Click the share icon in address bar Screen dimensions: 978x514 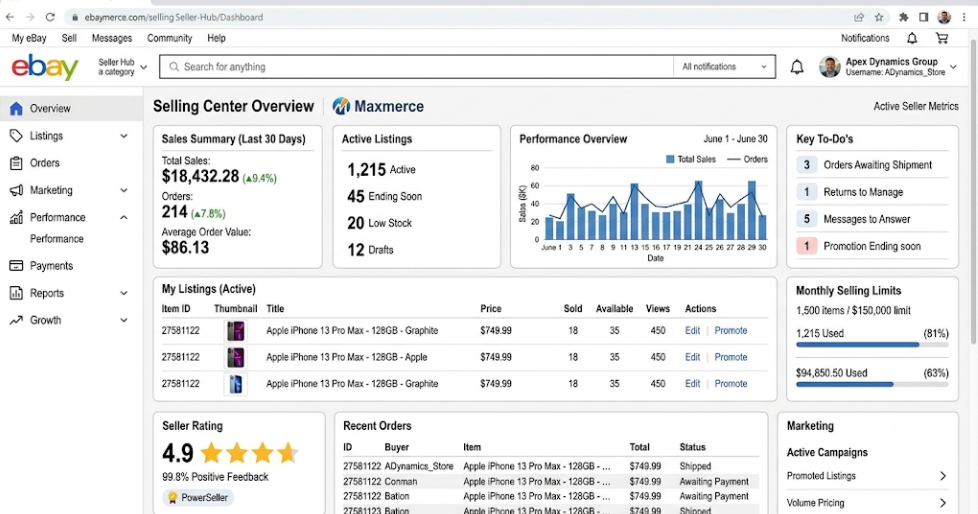859,17
